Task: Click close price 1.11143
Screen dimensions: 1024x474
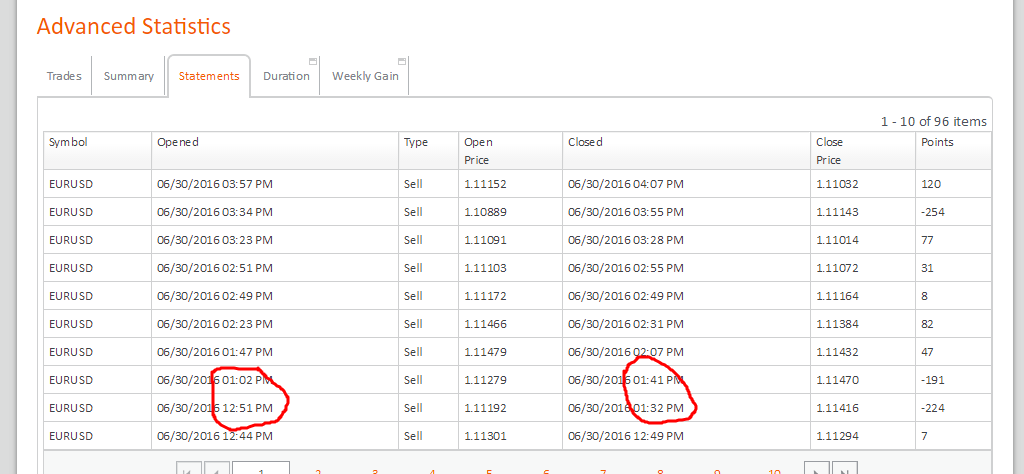Action: pos(837,212)
